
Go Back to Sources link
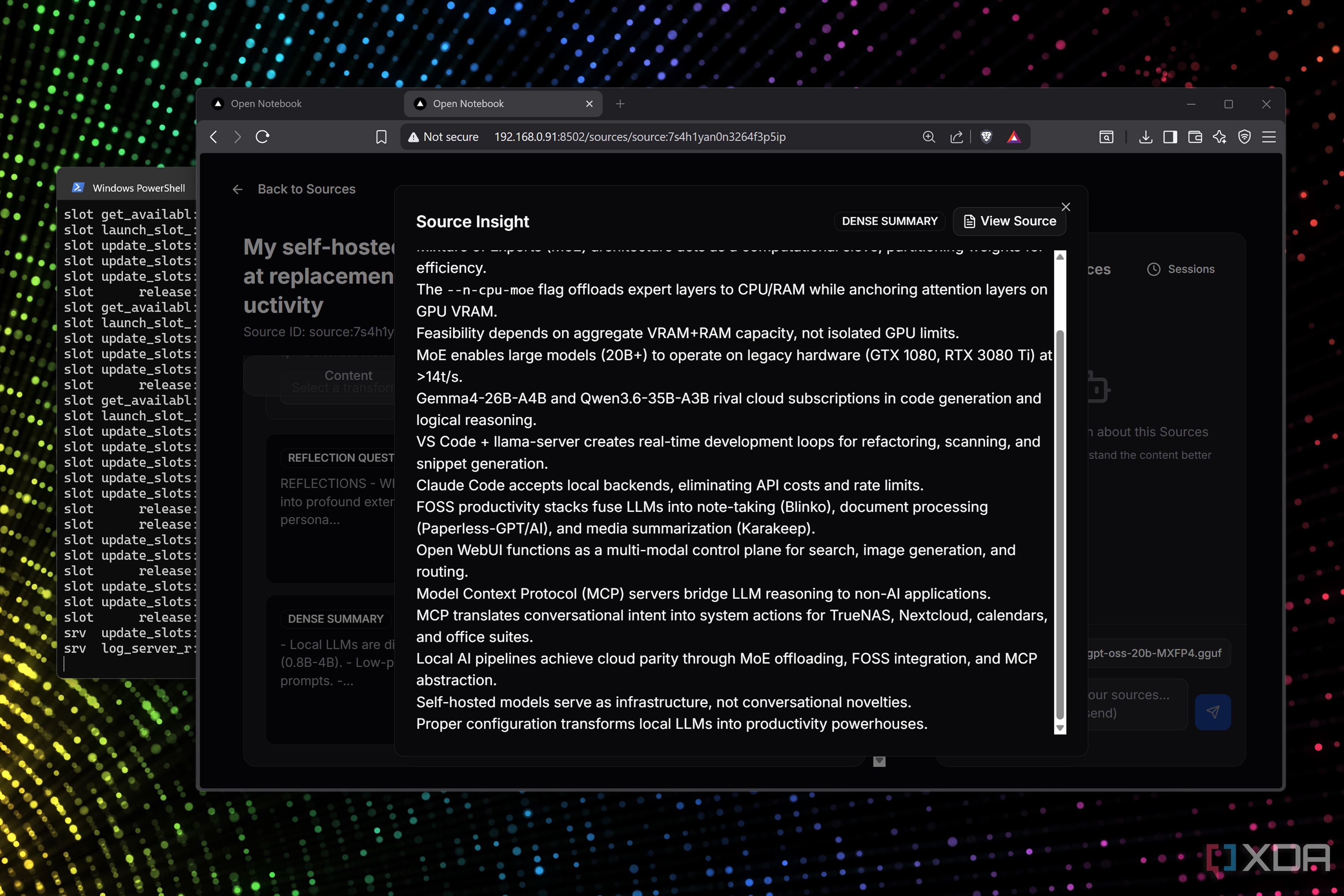(294, 189)
